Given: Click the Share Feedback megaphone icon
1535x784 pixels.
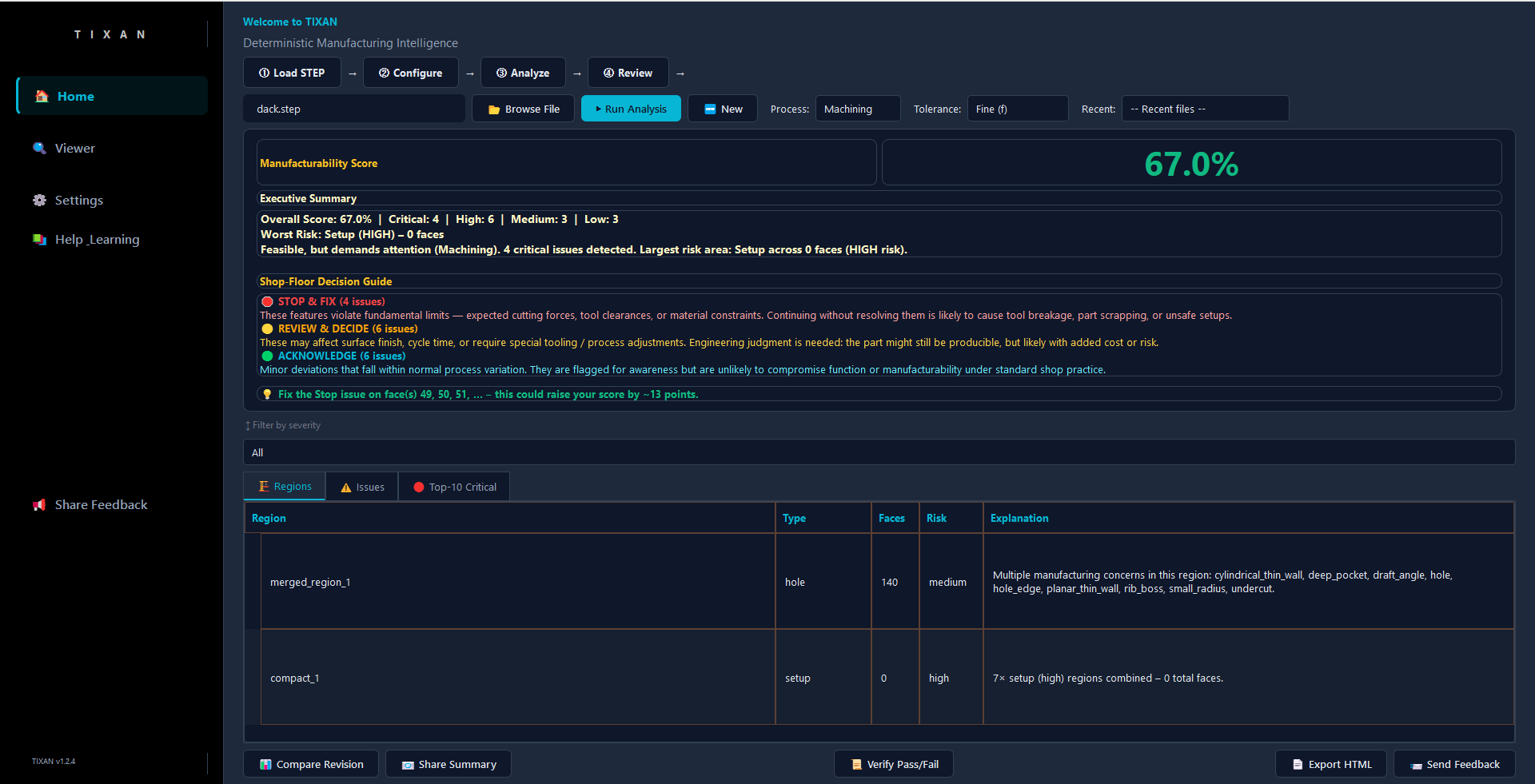Looking at the screenshot, I should click(39, 504).
